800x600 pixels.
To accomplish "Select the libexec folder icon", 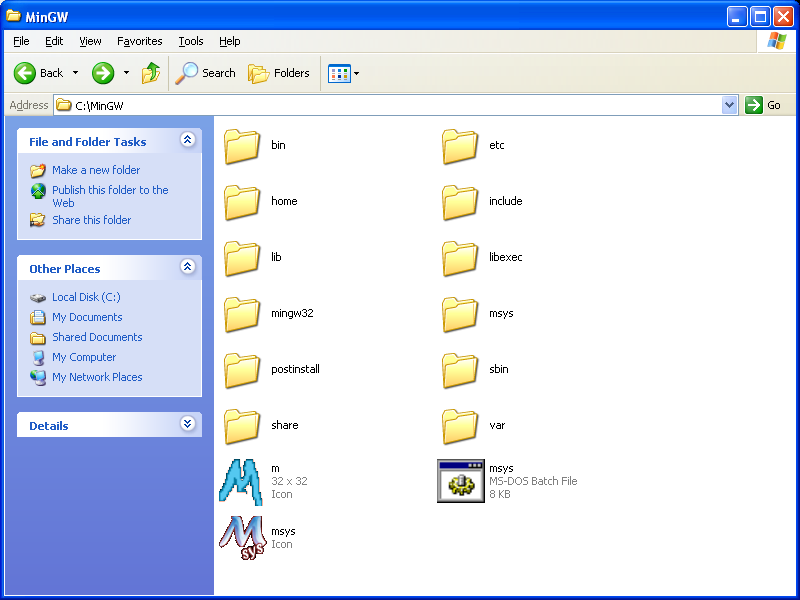I will tap(460, 259).
